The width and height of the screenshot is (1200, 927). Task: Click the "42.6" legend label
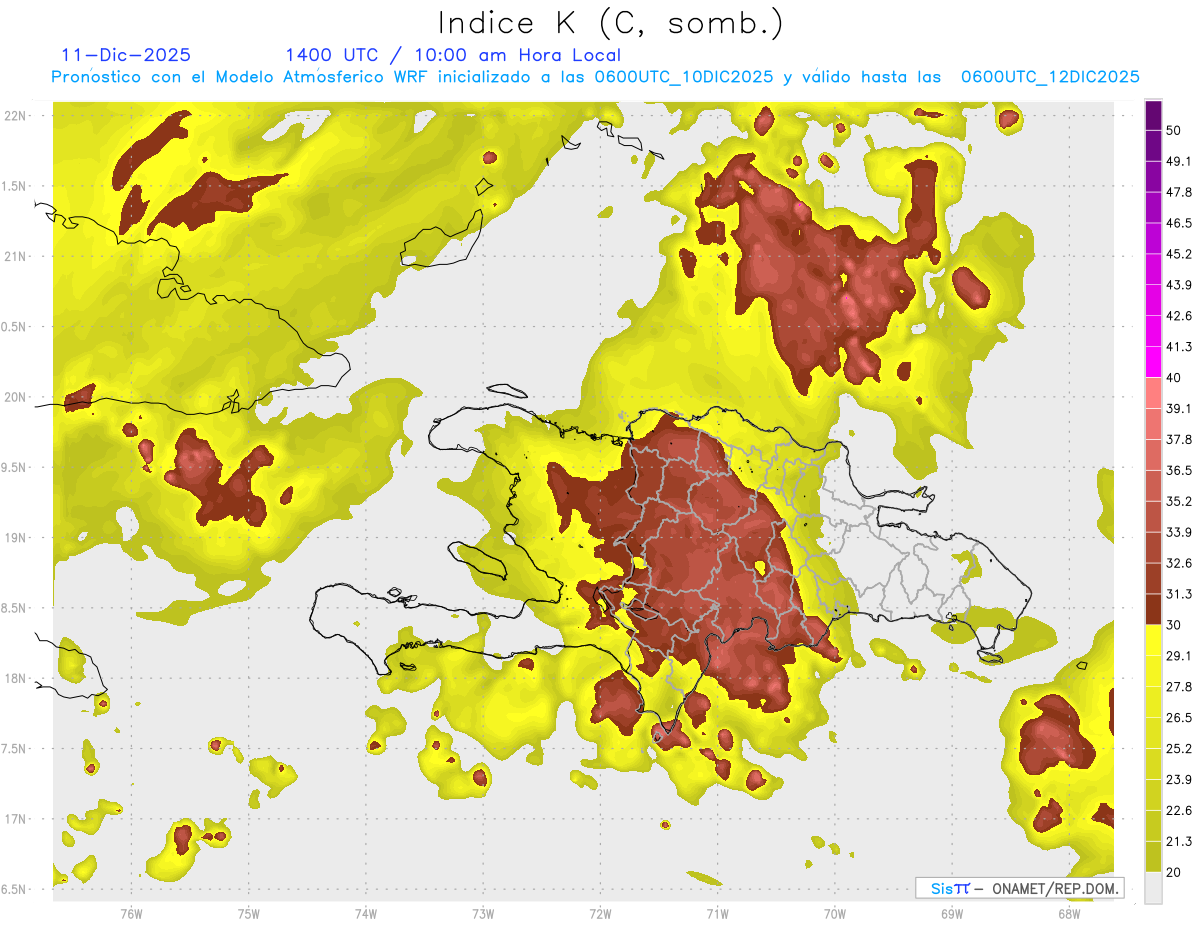click(x=1178, y=316)
